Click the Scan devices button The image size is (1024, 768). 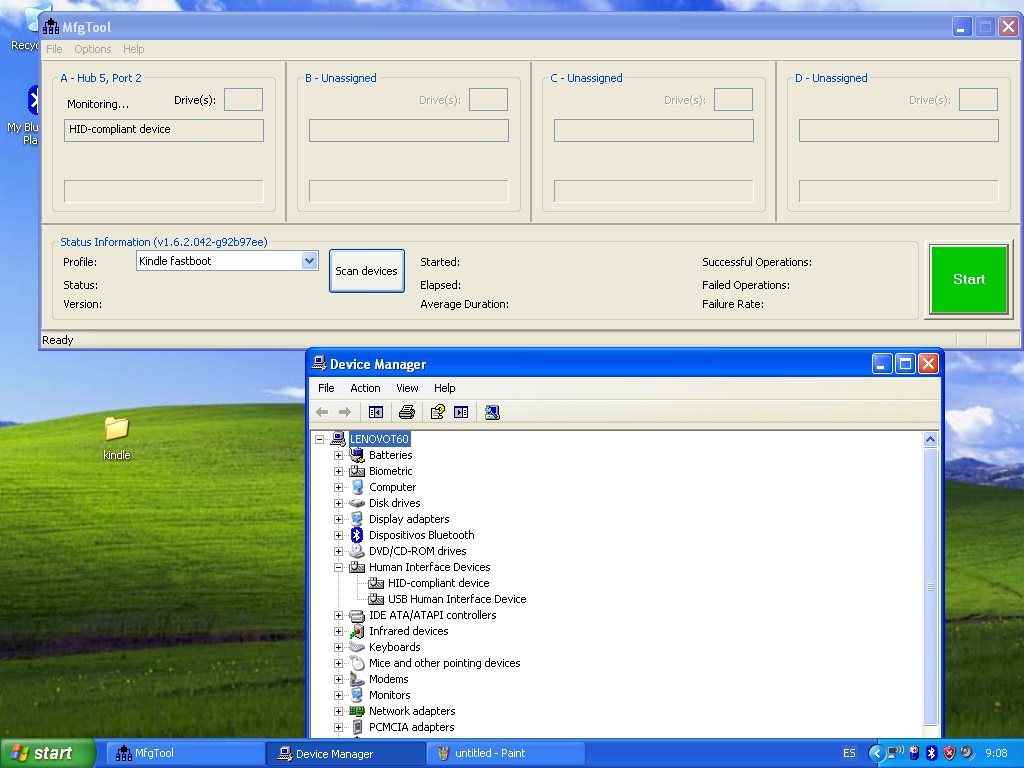click(366, 271)
